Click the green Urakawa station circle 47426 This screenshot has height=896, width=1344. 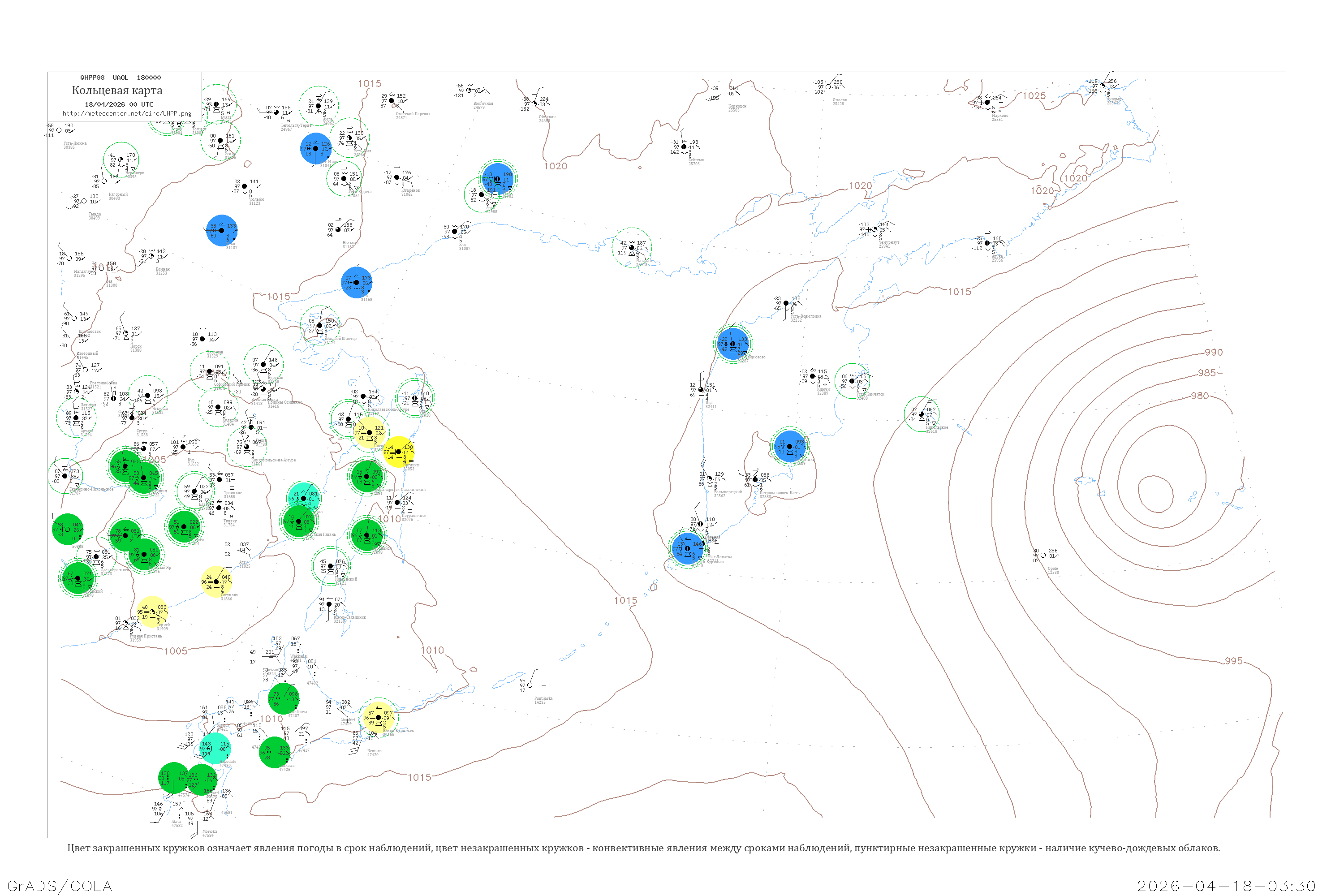pyautogui.click(x=274, y=753)
